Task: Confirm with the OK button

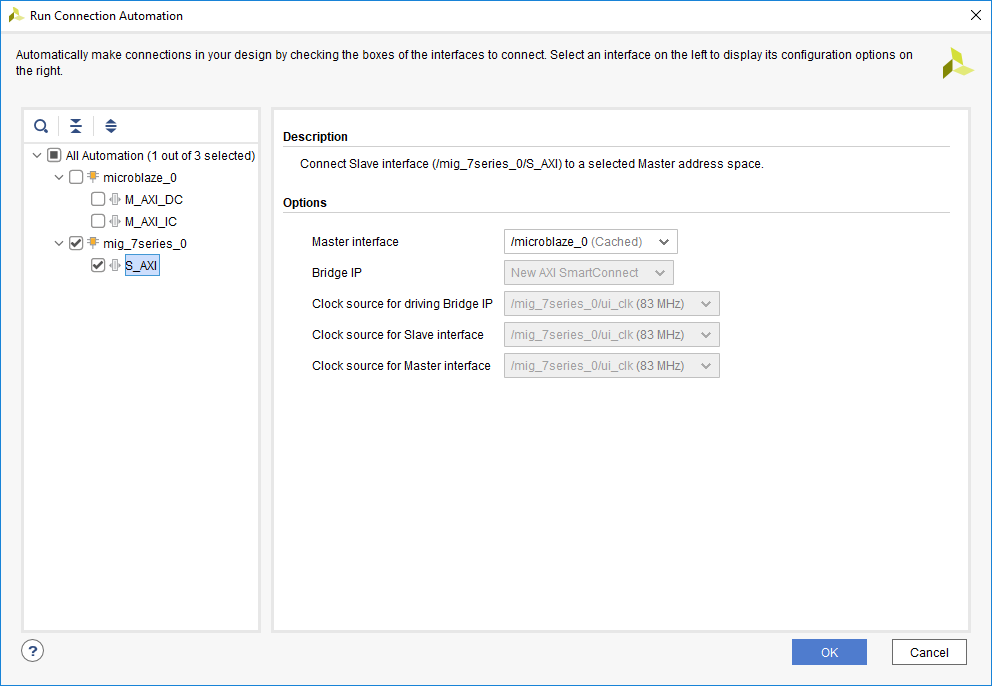Action: (829, 652)
